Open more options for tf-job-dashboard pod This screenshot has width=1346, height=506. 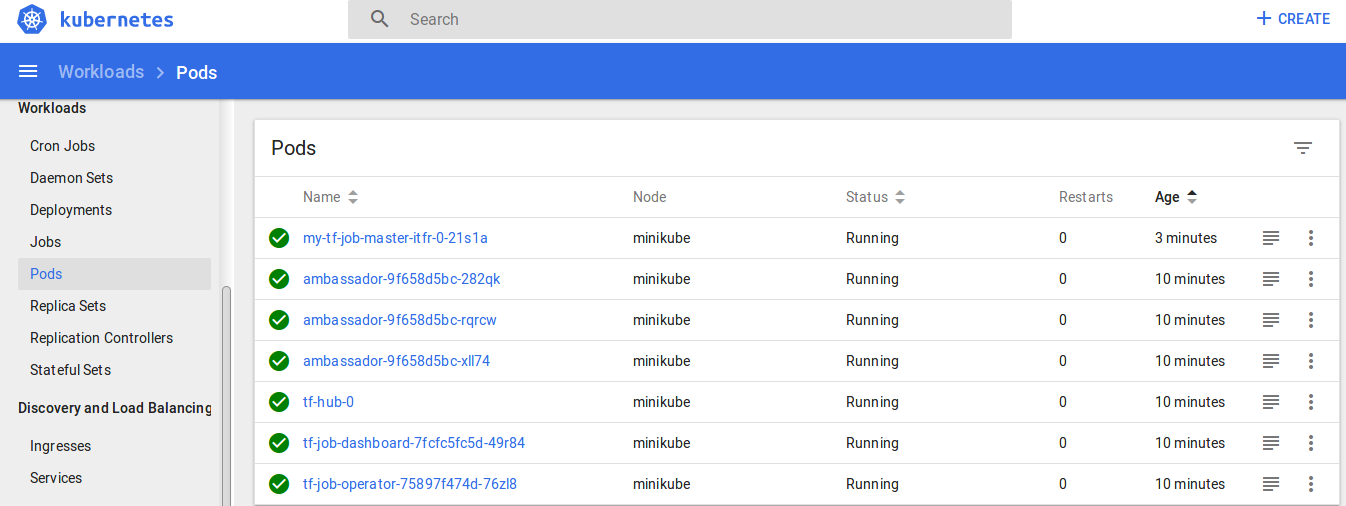click(1310, 443)
